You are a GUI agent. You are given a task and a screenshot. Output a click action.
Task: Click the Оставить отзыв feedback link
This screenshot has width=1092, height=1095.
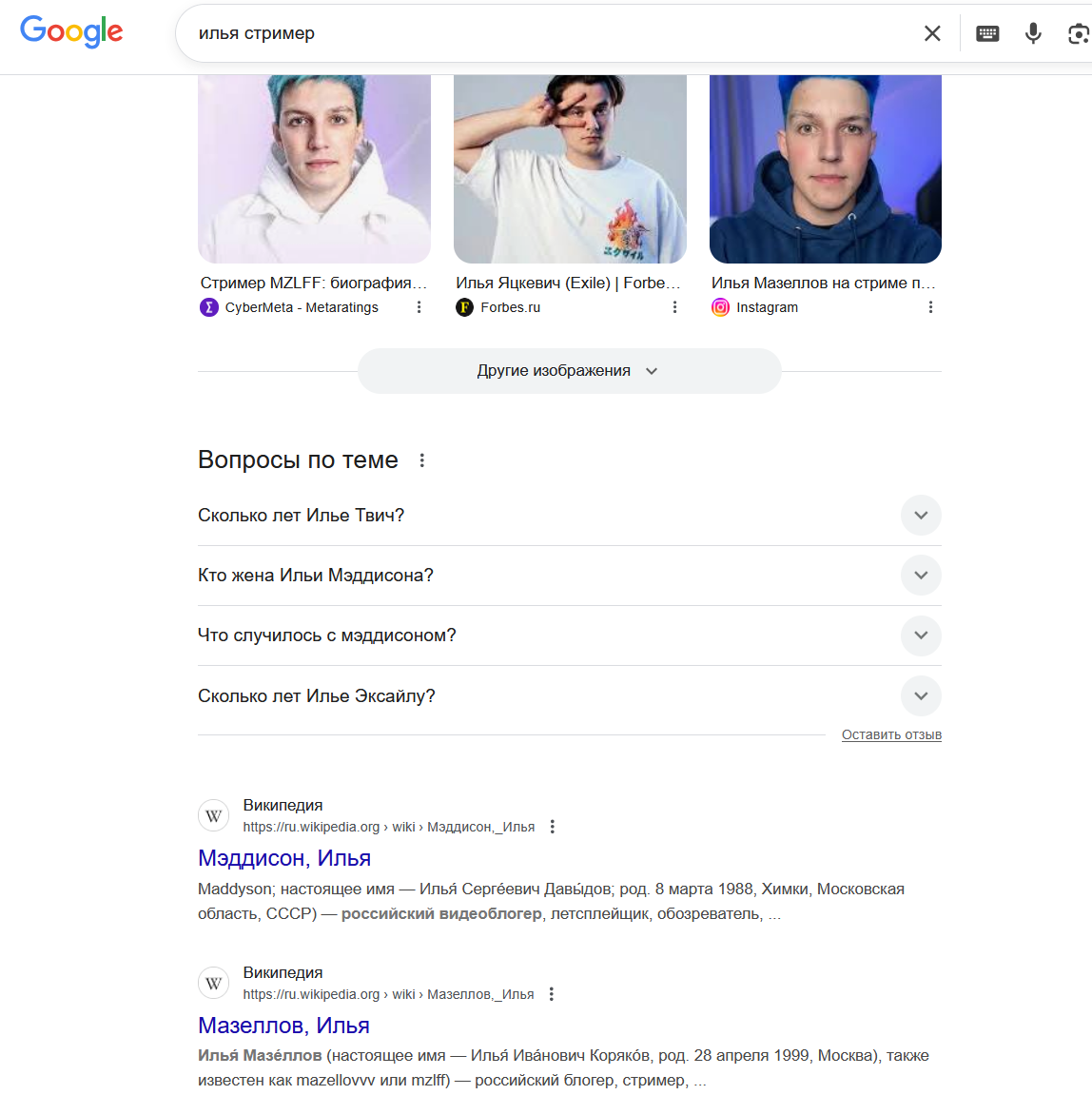click(891, 734)
